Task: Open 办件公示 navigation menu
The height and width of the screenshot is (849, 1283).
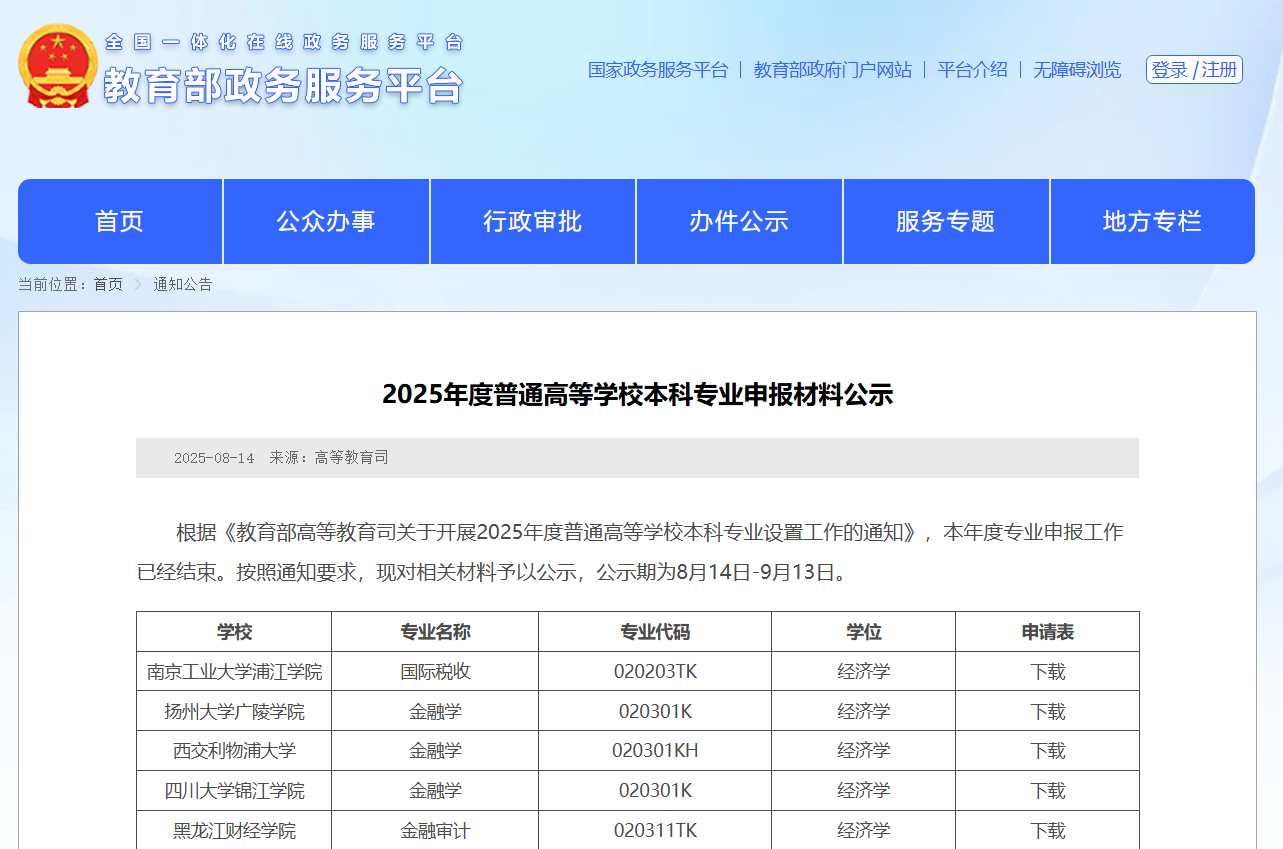Action: [x=739, y=222]
